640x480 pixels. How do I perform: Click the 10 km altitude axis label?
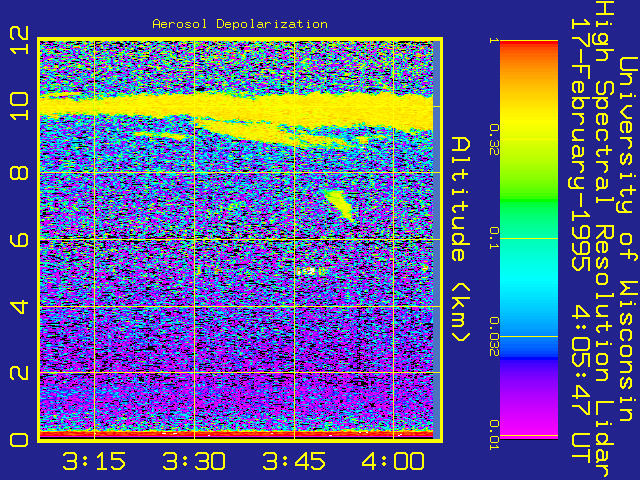coord(19,106)
